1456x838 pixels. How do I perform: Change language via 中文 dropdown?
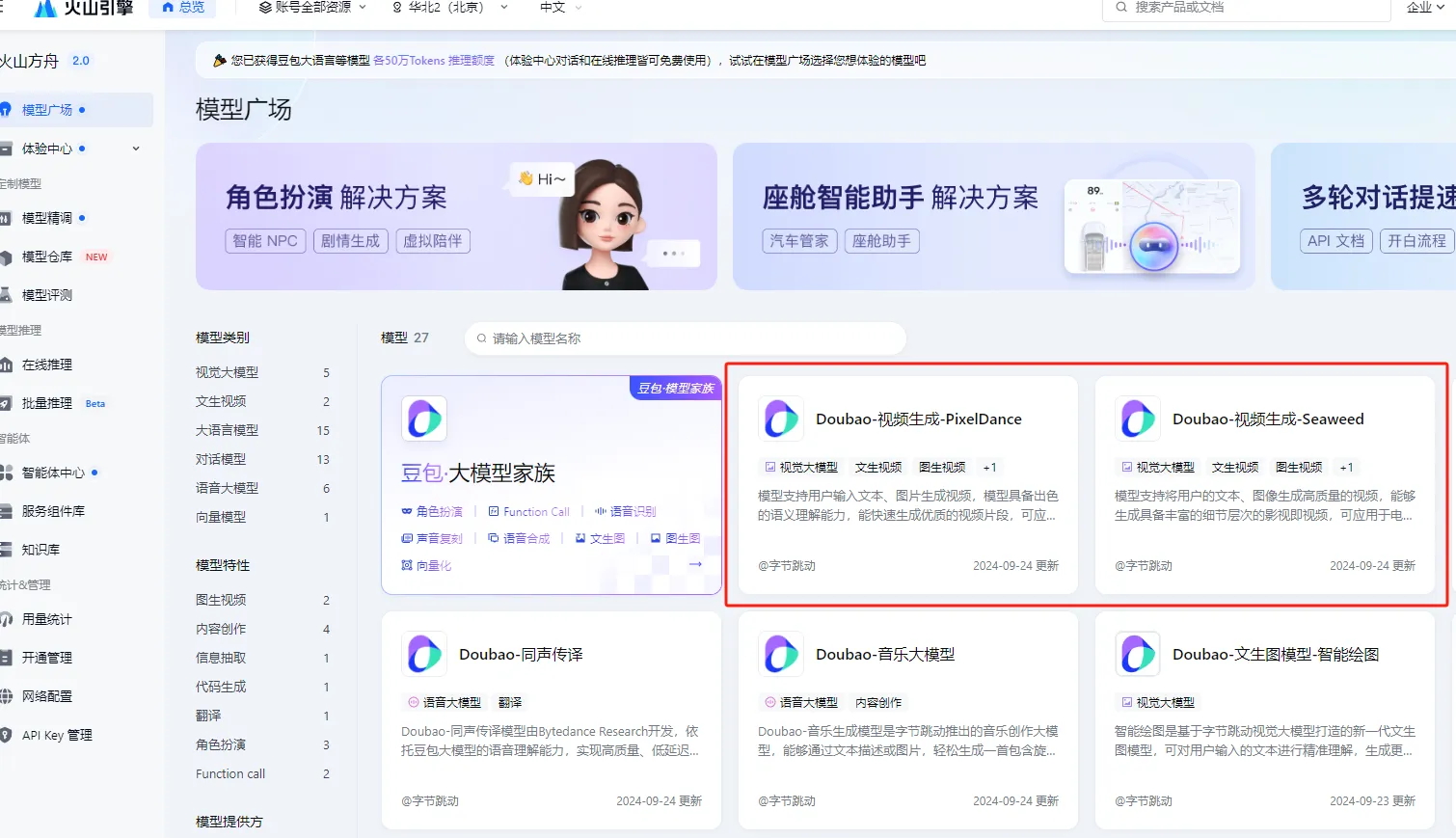561,8
